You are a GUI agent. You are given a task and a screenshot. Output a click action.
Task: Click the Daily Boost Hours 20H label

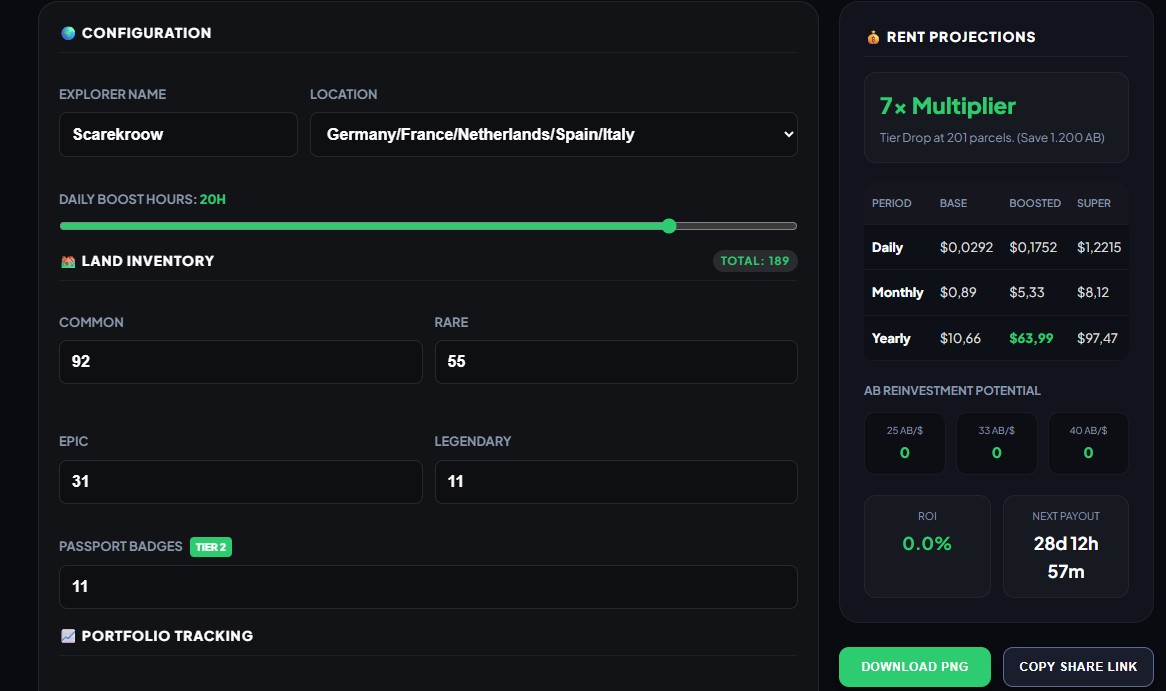[142, 199]
